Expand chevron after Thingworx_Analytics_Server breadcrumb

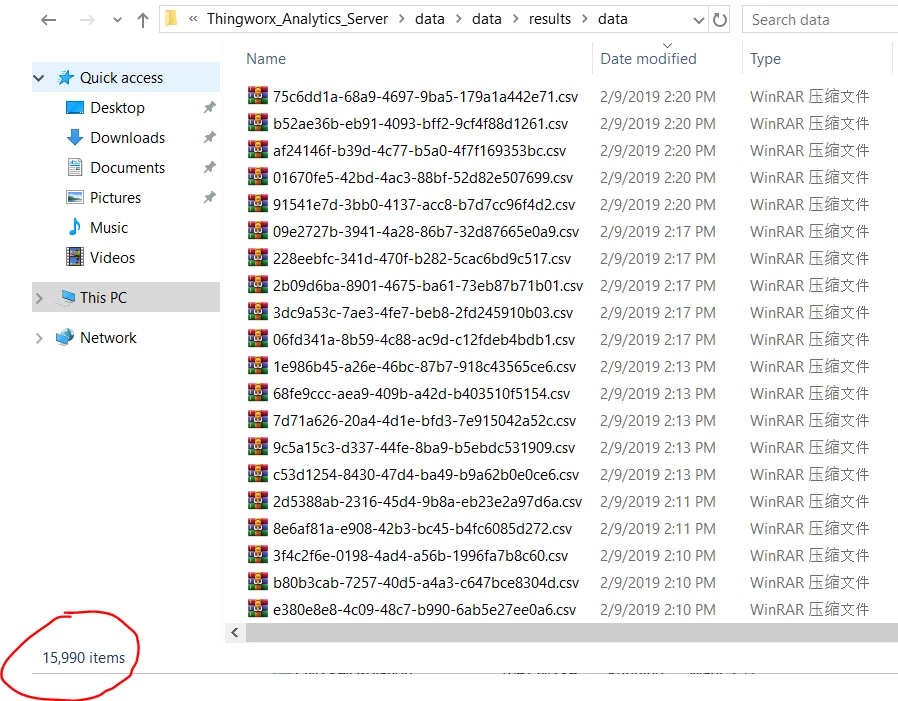(x=401, y=19)
